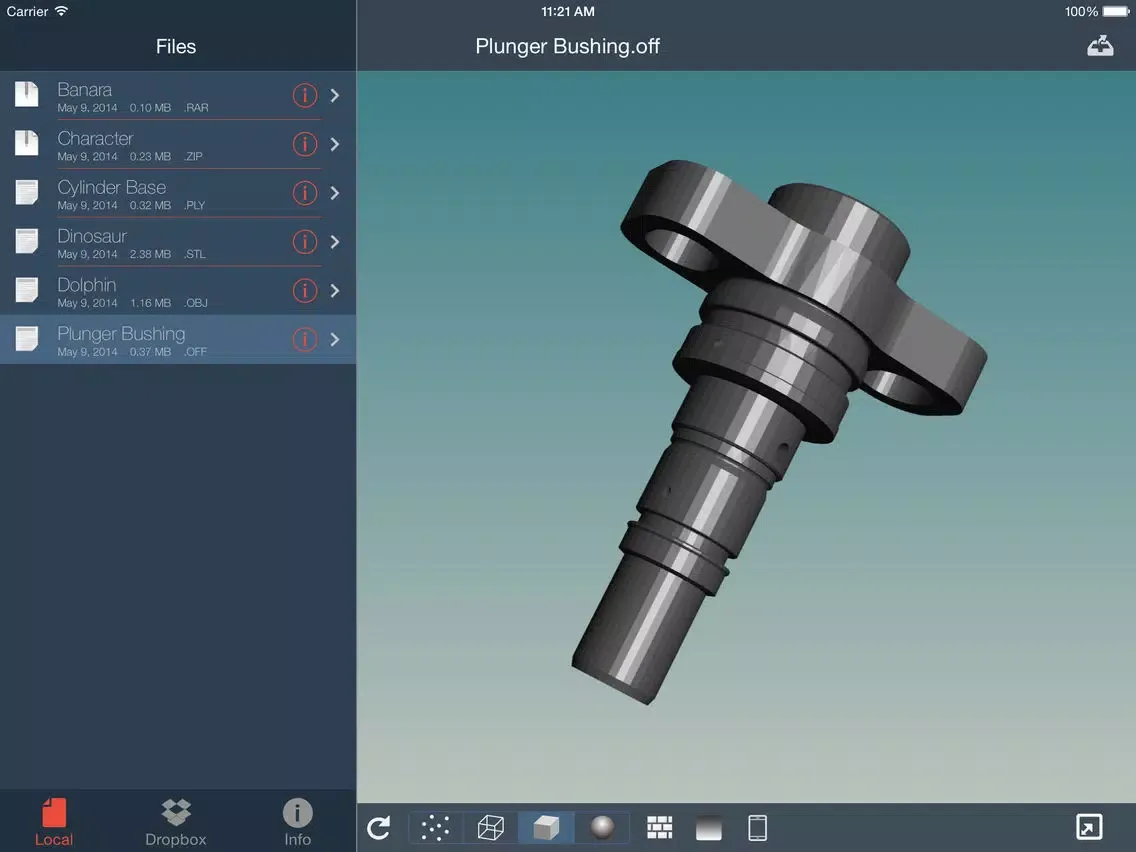The height and width of the screenshot is (852, 1136).
Task: Expand the Dolphin row chevron
Action: click(335, 291)
